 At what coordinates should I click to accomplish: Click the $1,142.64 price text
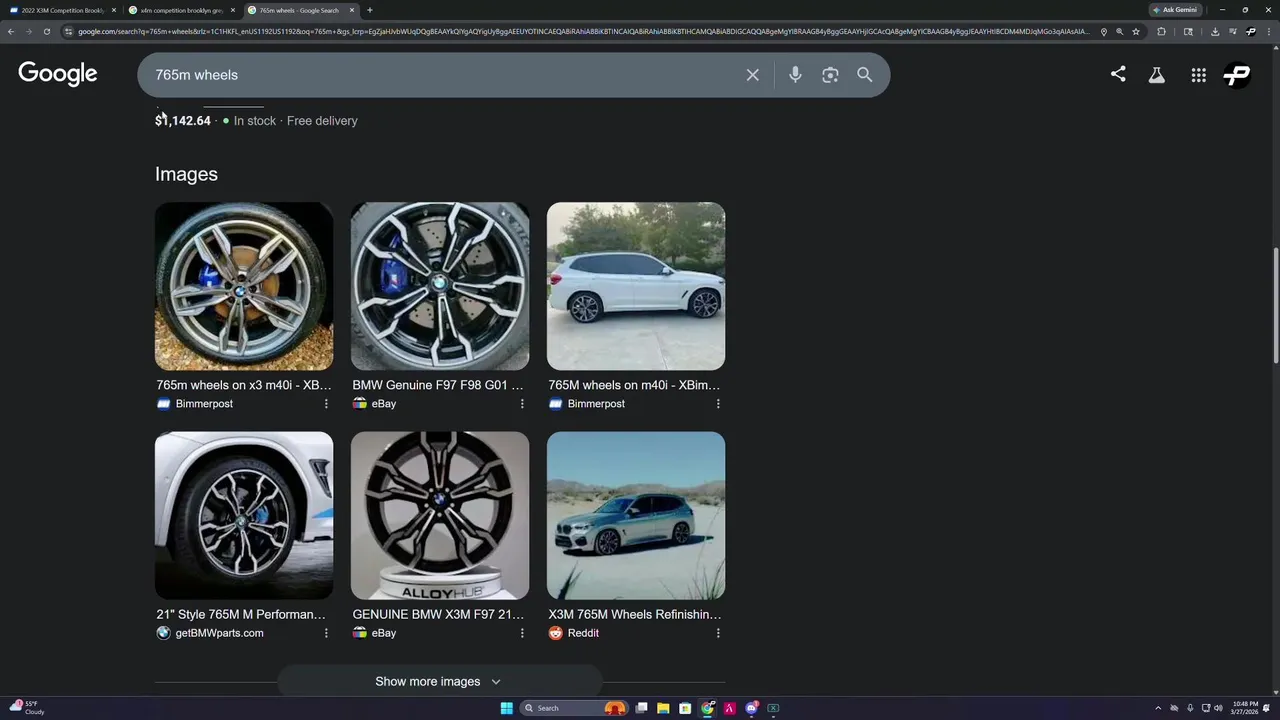pos(183,121)
